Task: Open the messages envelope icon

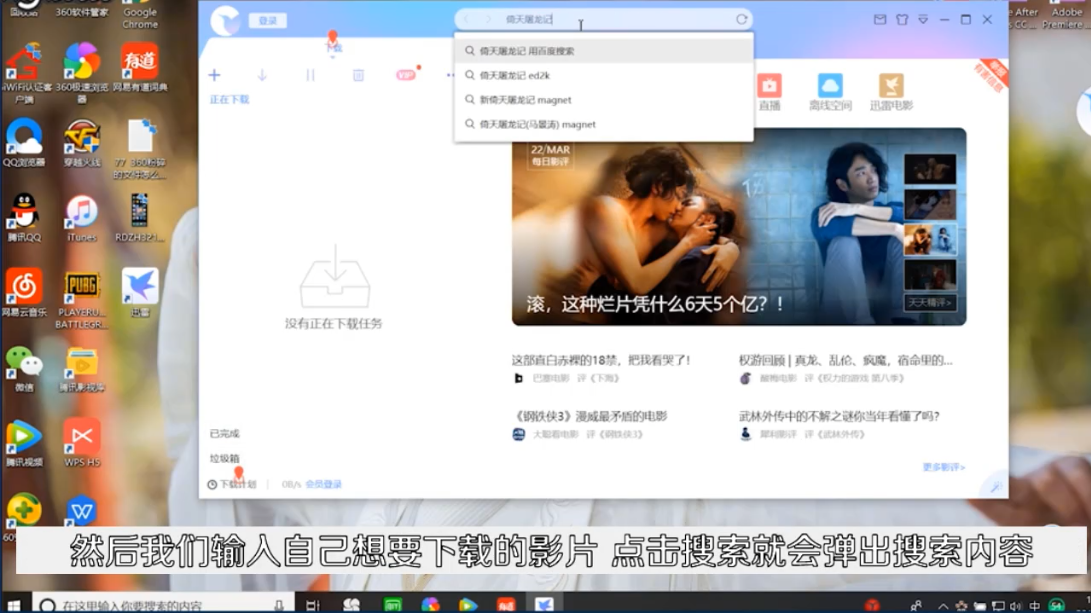Action: click(880, 19)
